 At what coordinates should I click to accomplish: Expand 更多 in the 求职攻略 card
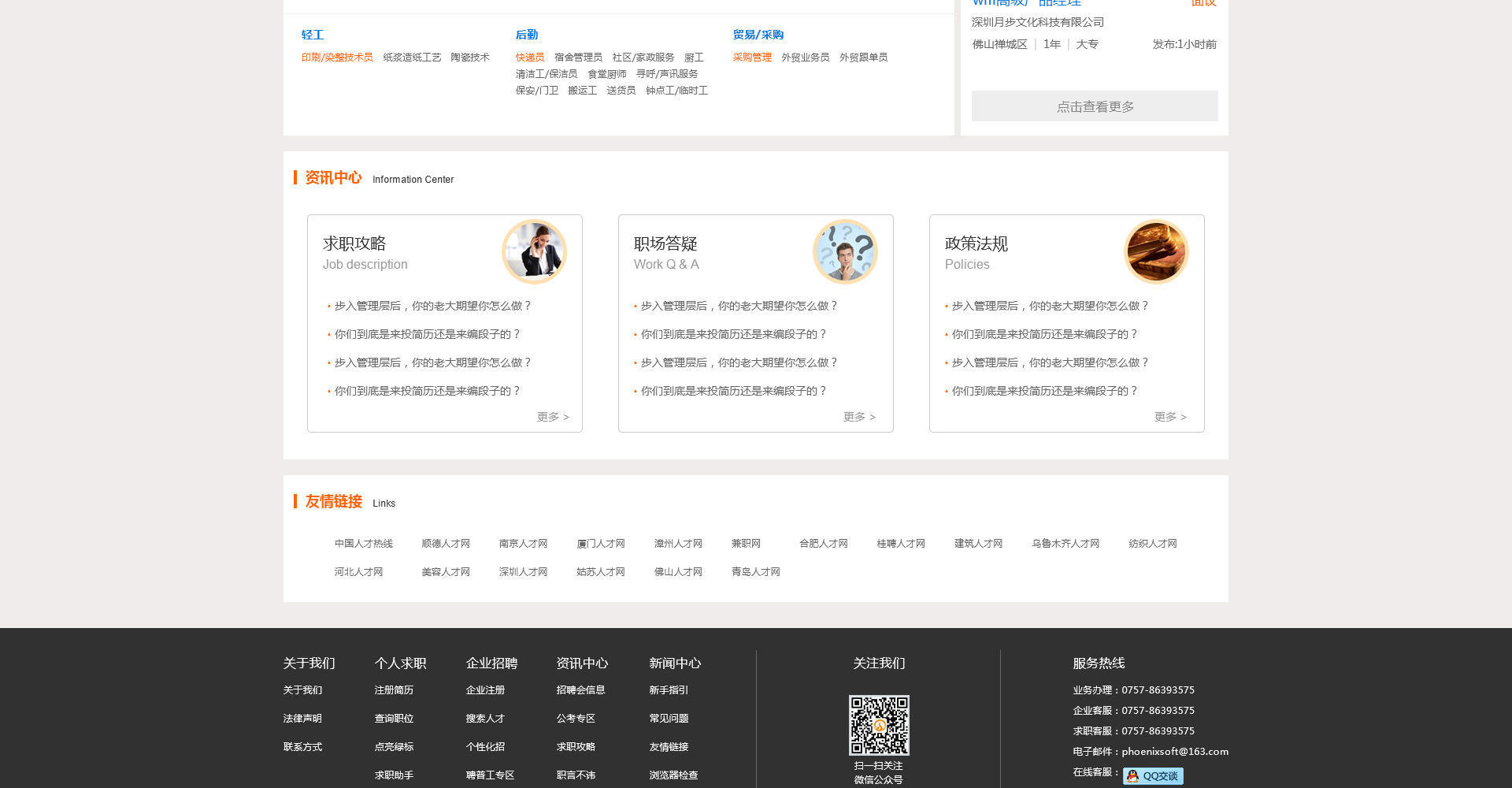pyautogui.click(x=553, y=417)
